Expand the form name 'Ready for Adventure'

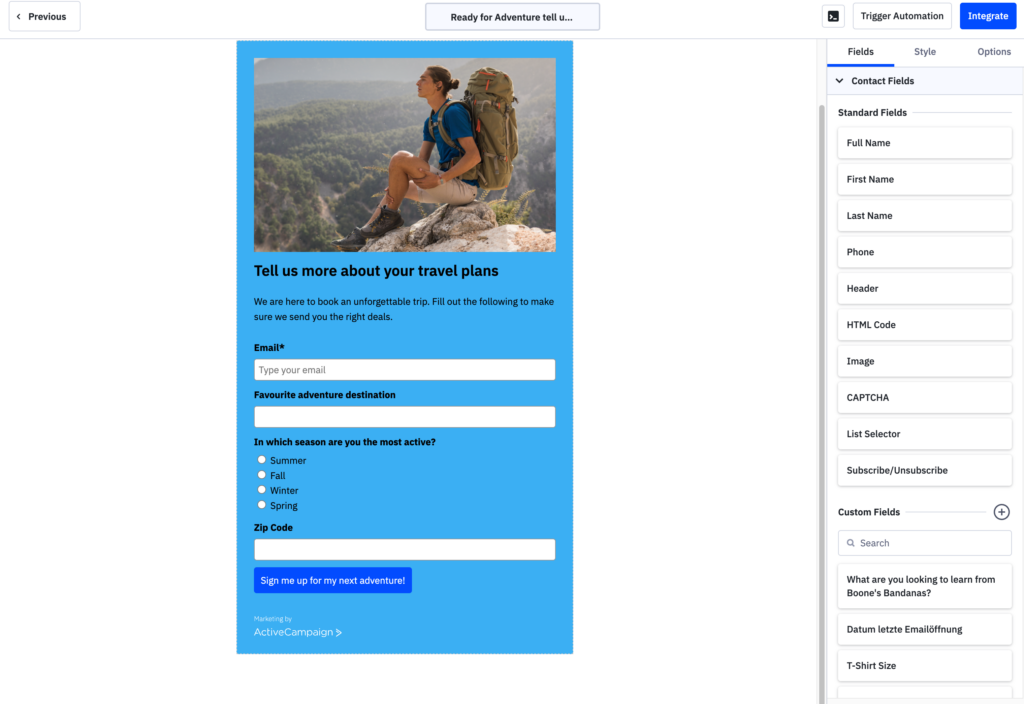click(512, 16)
